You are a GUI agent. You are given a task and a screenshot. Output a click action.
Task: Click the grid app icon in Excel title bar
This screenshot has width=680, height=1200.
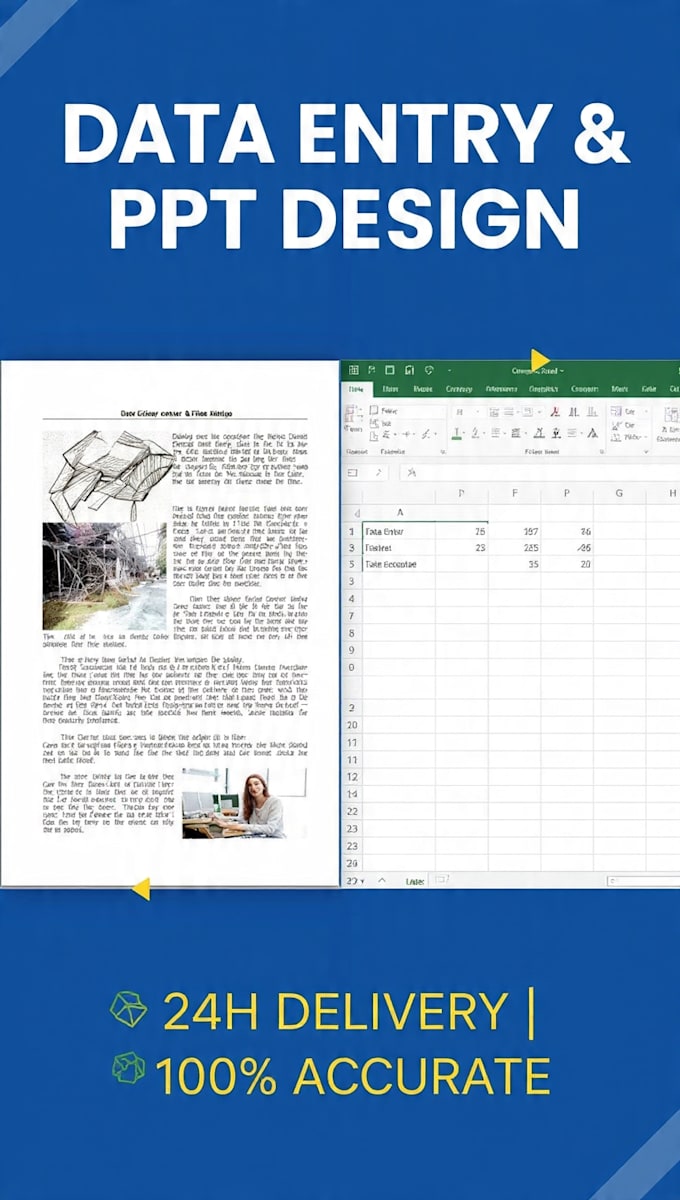354,369
